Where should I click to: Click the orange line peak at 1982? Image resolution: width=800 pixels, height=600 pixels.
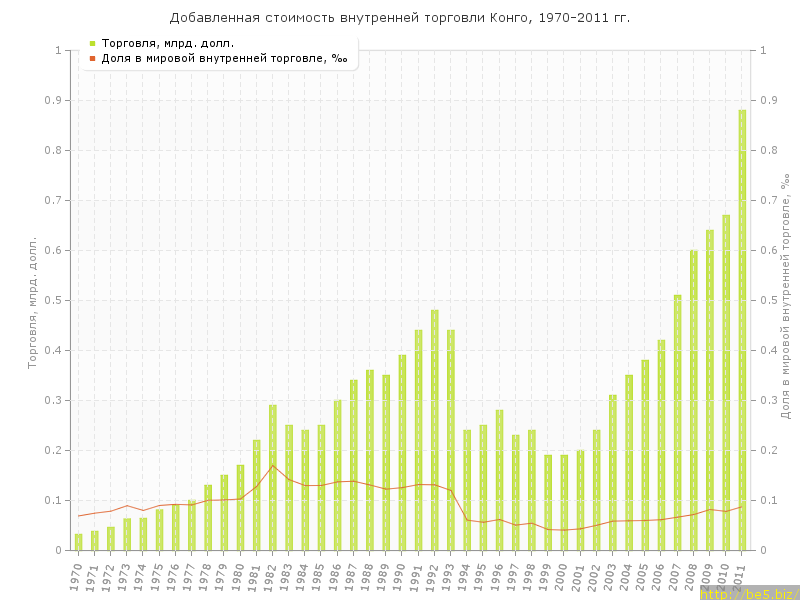pos(273,465)
